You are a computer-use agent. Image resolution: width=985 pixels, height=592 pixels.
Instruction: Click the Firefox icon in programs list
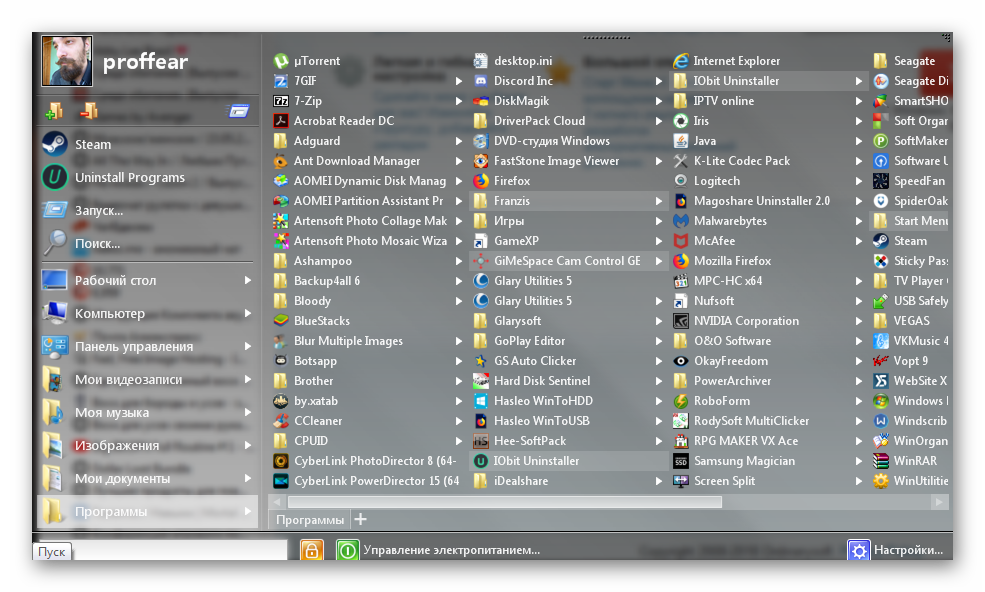point(481,181)
